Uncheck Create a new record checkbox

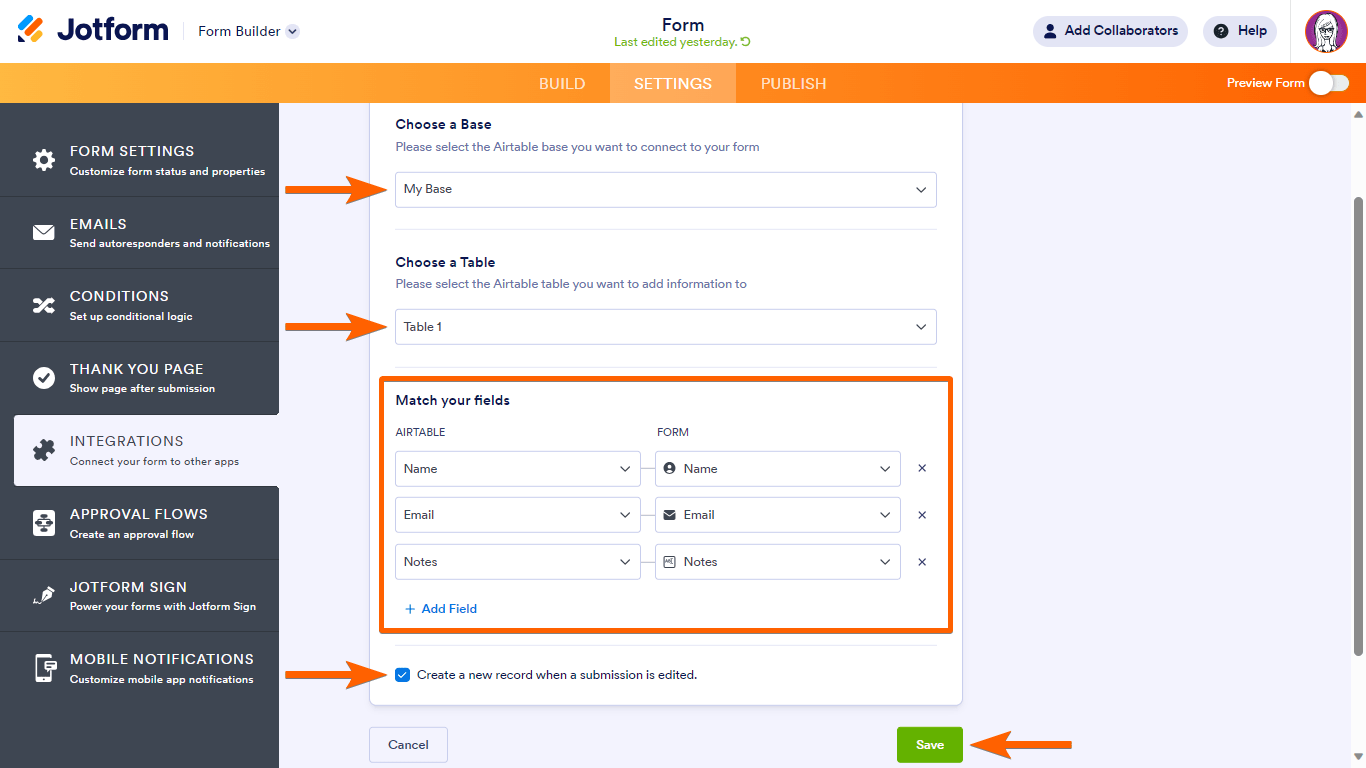click(402, 675)
